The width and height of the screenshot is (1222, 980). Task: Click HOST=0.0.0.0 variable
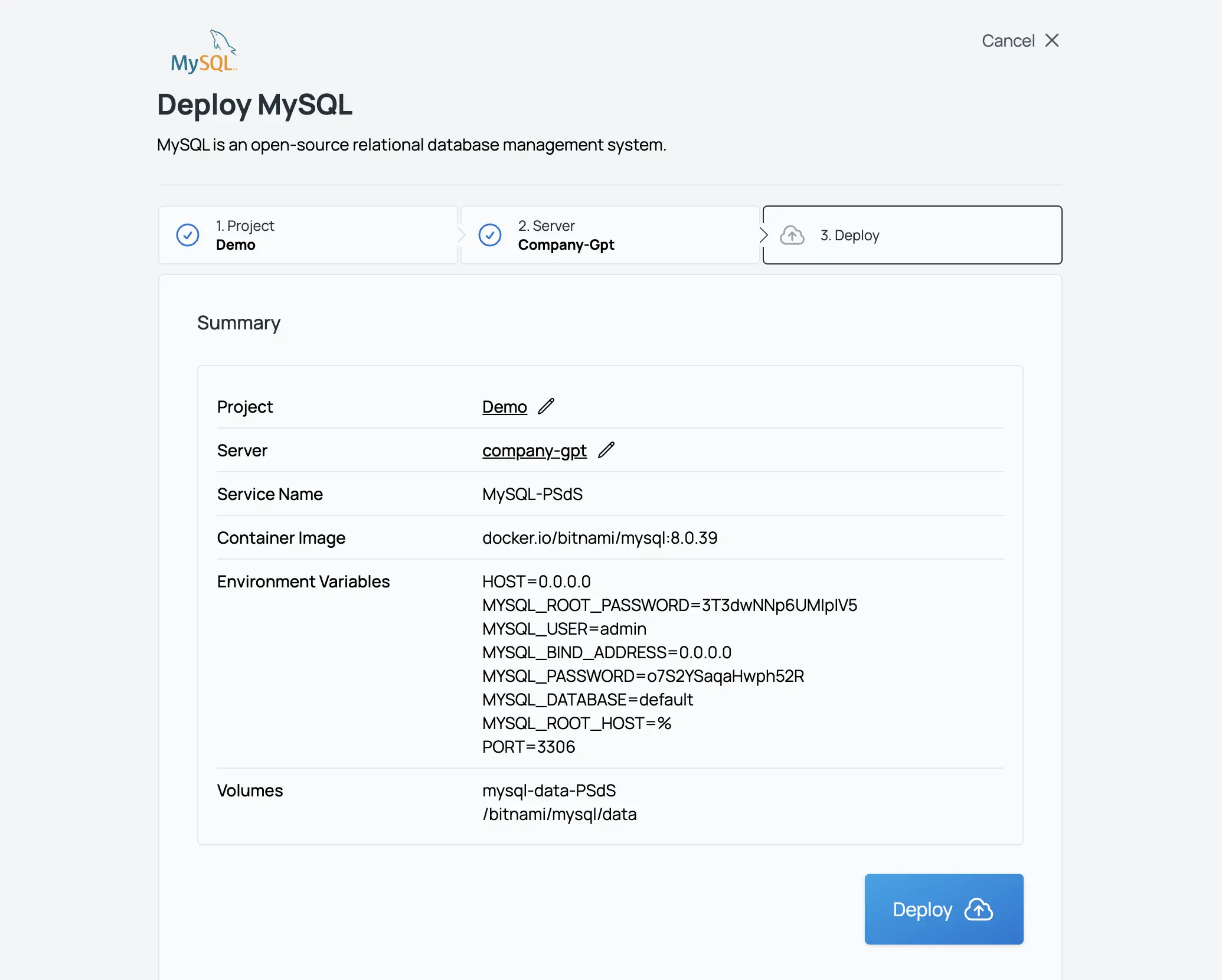537,582
